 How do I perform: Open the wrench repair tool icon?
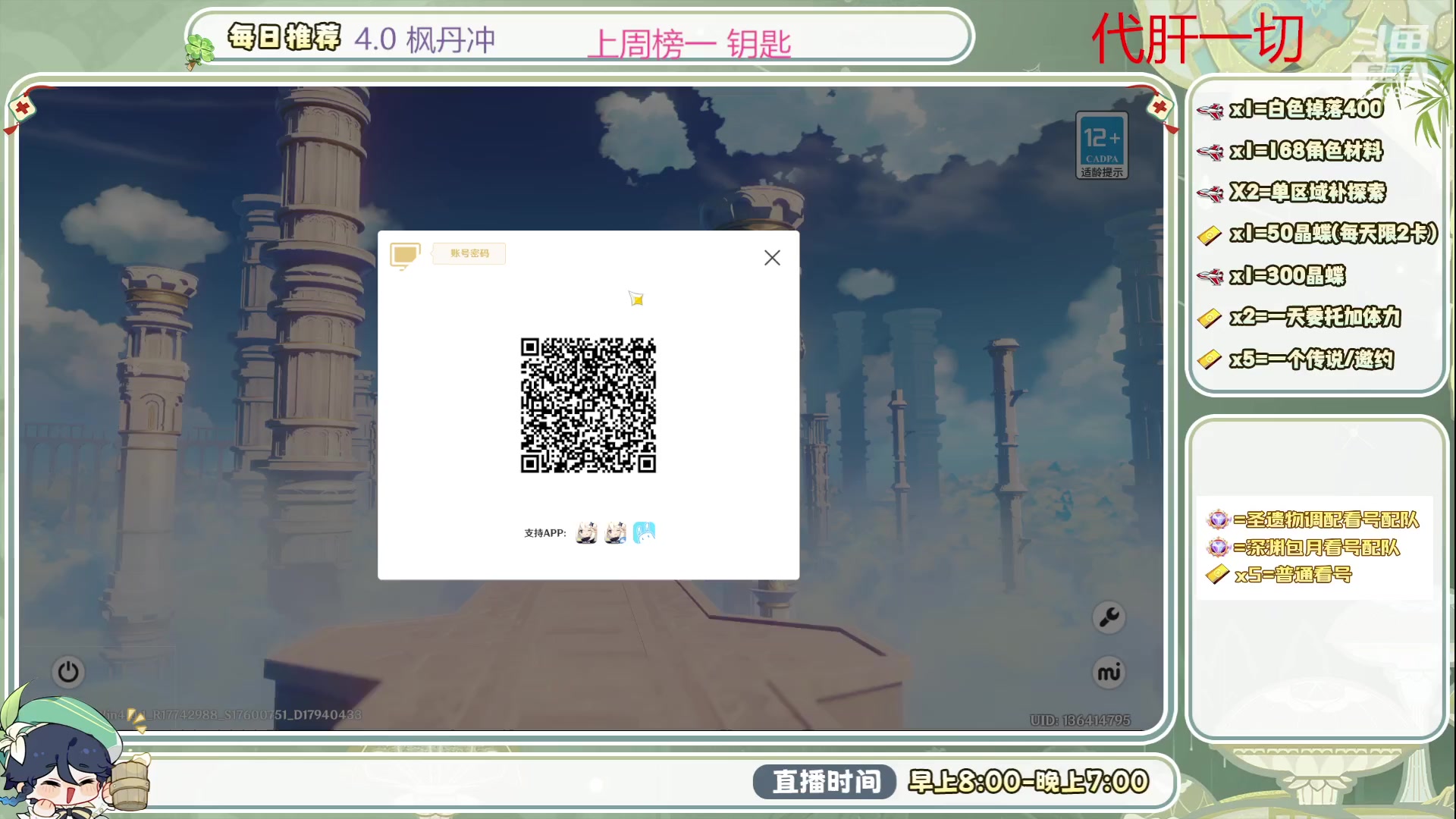click(1109, 617)
